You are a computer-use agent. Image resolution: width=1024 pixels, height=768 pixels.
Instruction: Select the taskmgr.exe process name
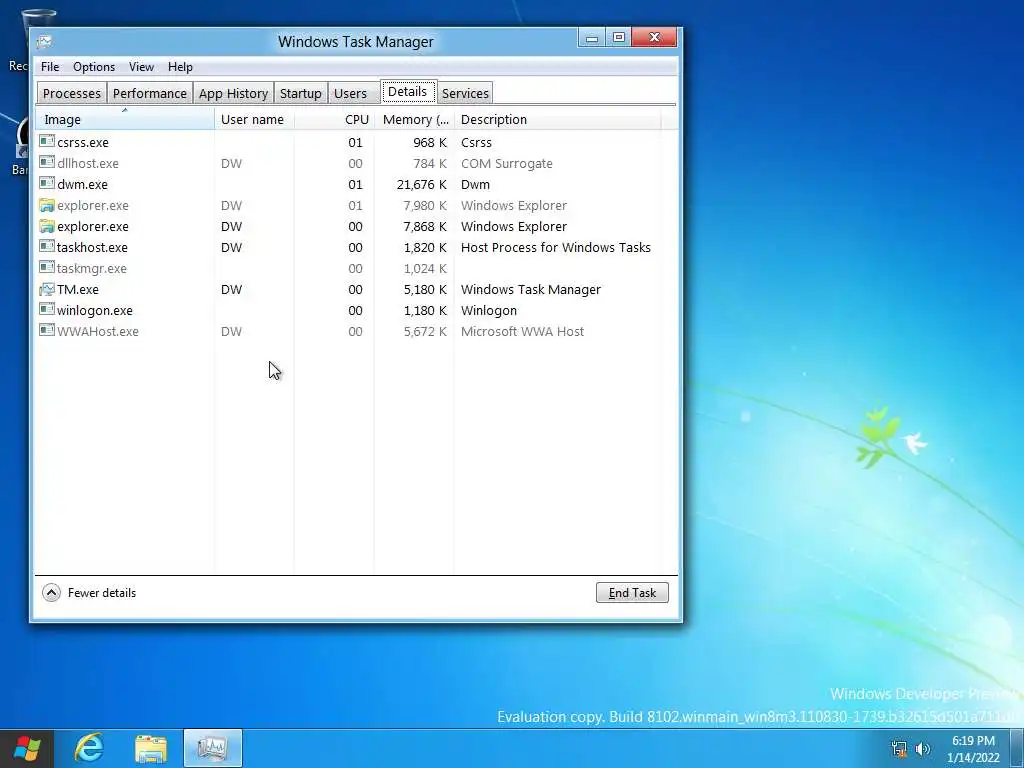tap(92, 268)
